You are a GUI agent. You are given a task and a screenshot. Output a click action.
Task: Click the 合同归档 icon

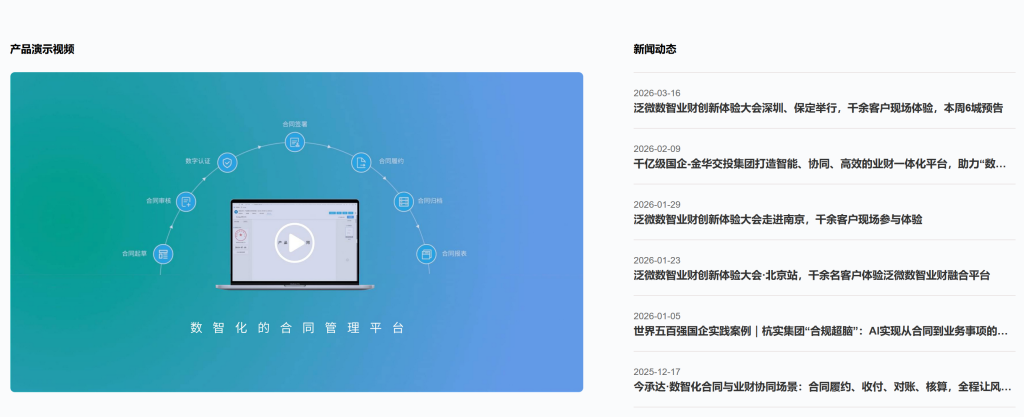404,201
